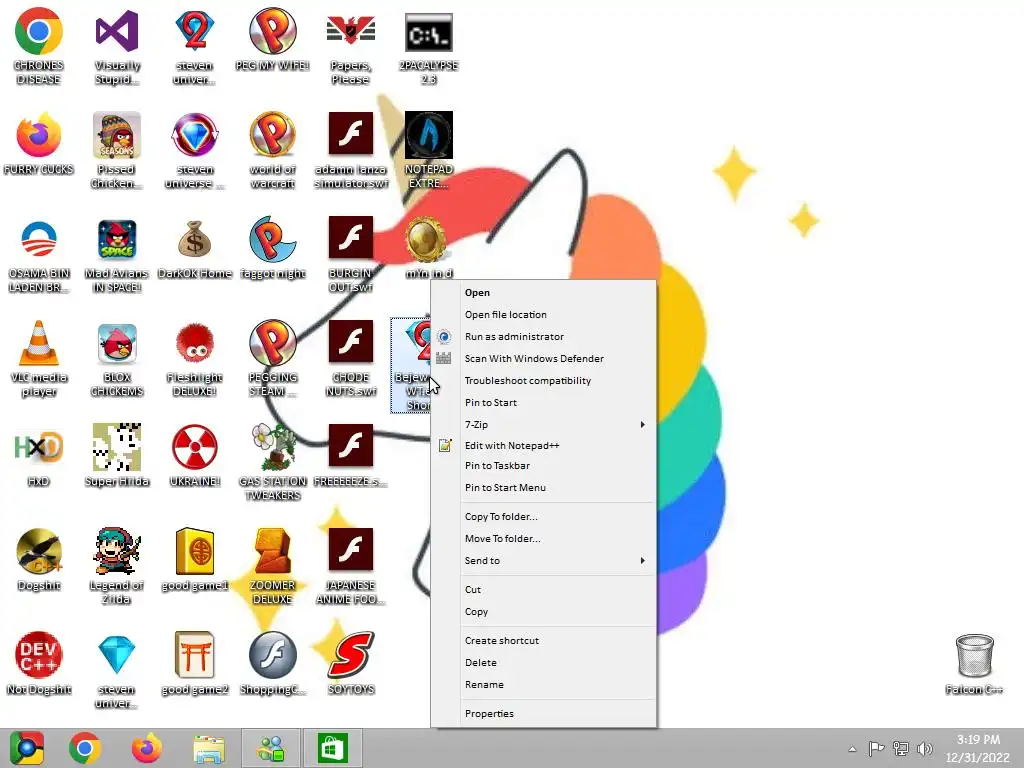This screenshot has width=1024, height=768.
Task: Choose Delete from the context menu
Action: (x=544, y=663)
